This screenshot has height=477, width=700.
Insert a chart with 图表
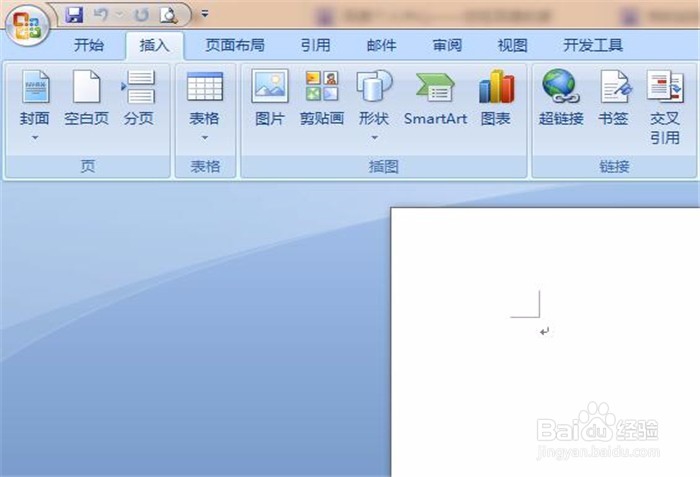[496, 97]
